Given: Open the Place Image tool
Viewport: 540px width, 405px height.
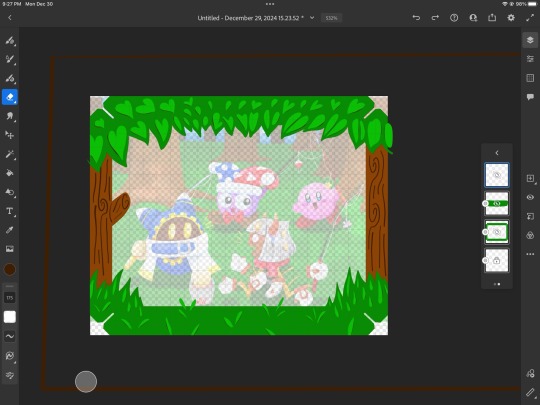Looking at the screenshot, I should tap(10, 249).
